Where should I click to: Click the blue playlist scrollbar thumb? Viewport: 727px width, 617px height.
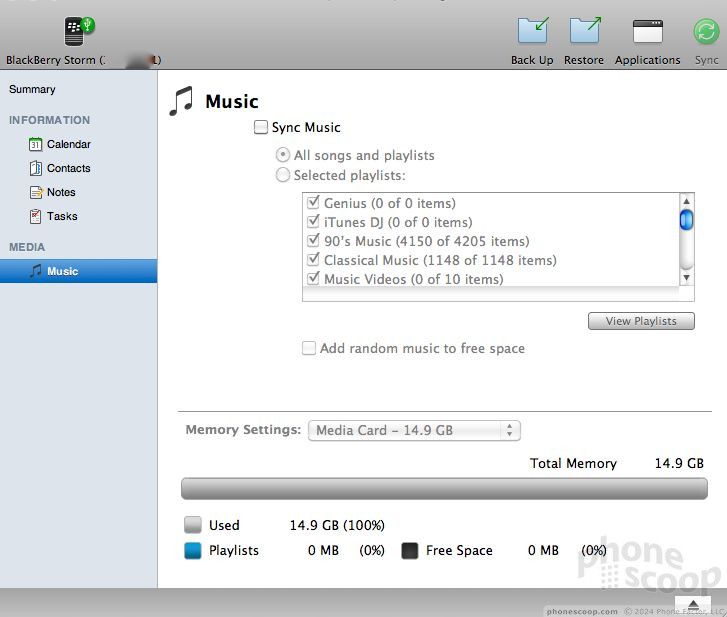pos(686,220)
